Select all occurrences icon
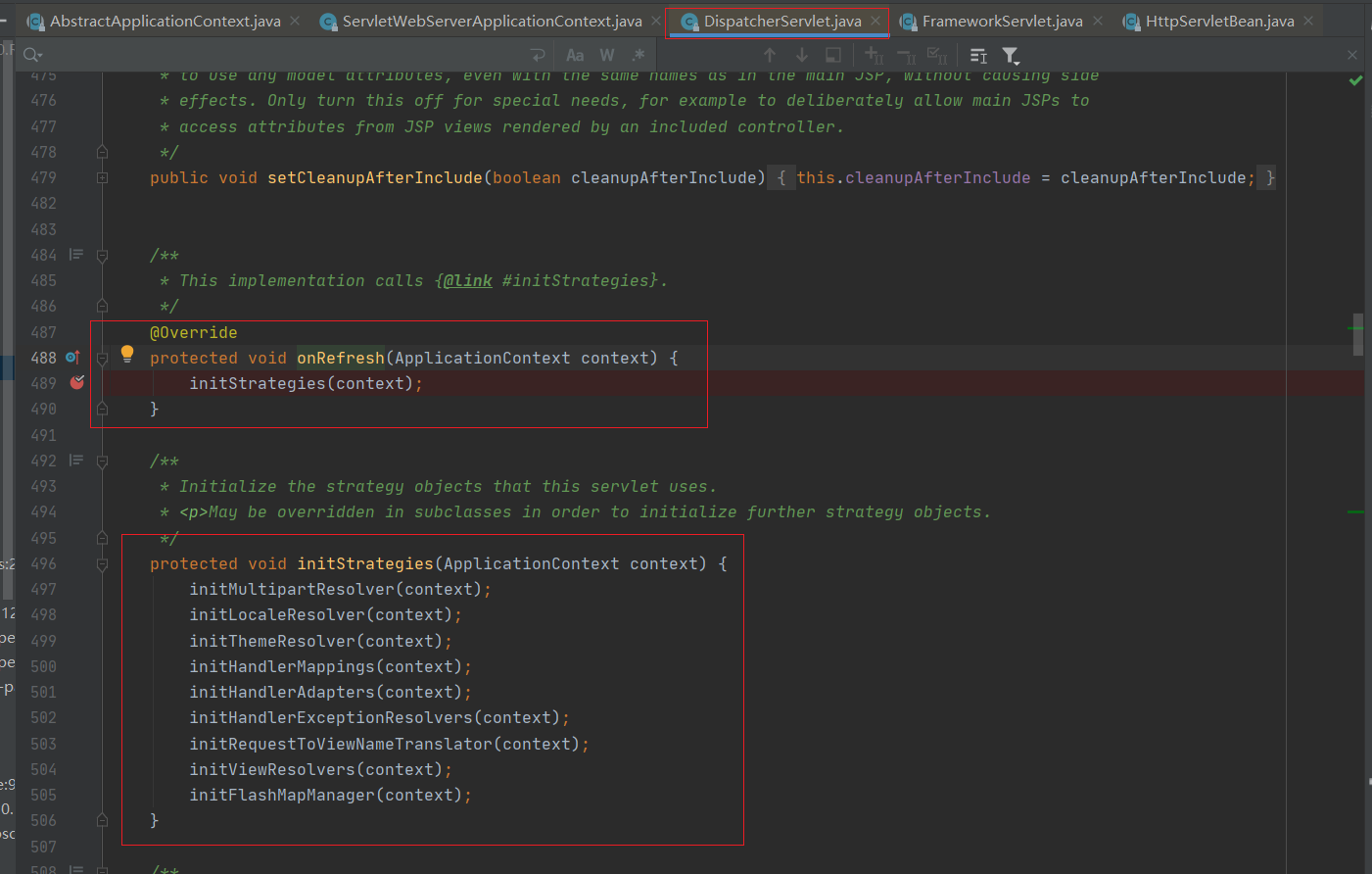The image size is (1372, 874). click(937, 56)
